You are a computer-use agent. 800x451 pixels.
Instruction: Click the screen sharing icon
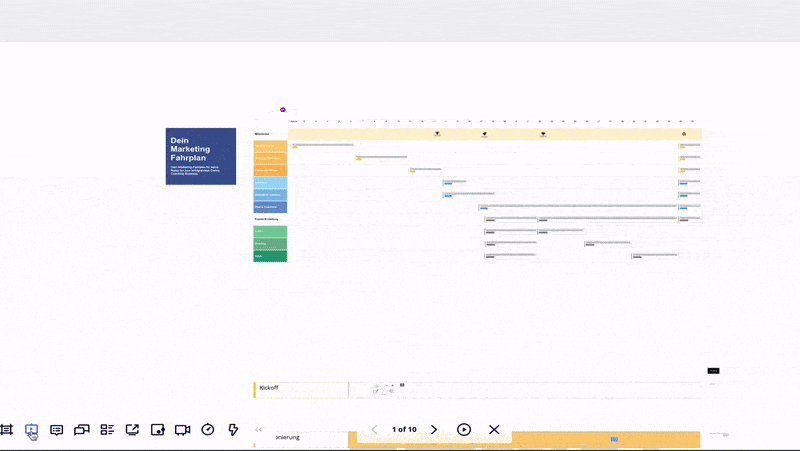[132, 430]
